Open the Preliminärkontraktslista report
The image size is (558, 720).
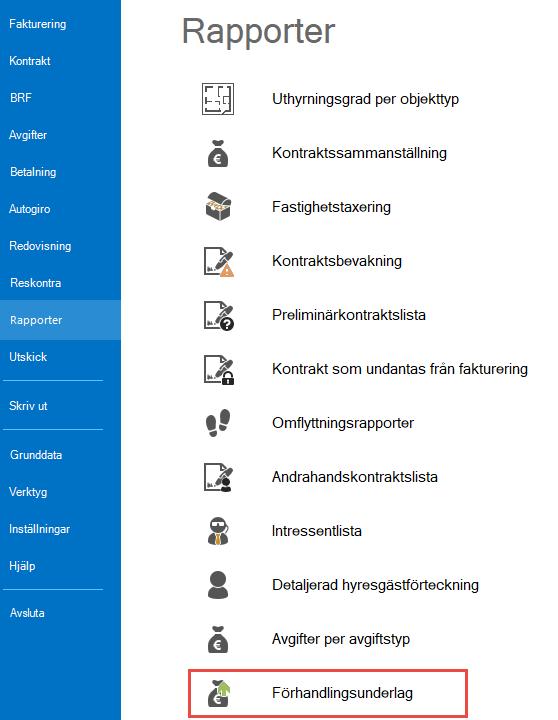pyautogui.click(x=349, y=315)
